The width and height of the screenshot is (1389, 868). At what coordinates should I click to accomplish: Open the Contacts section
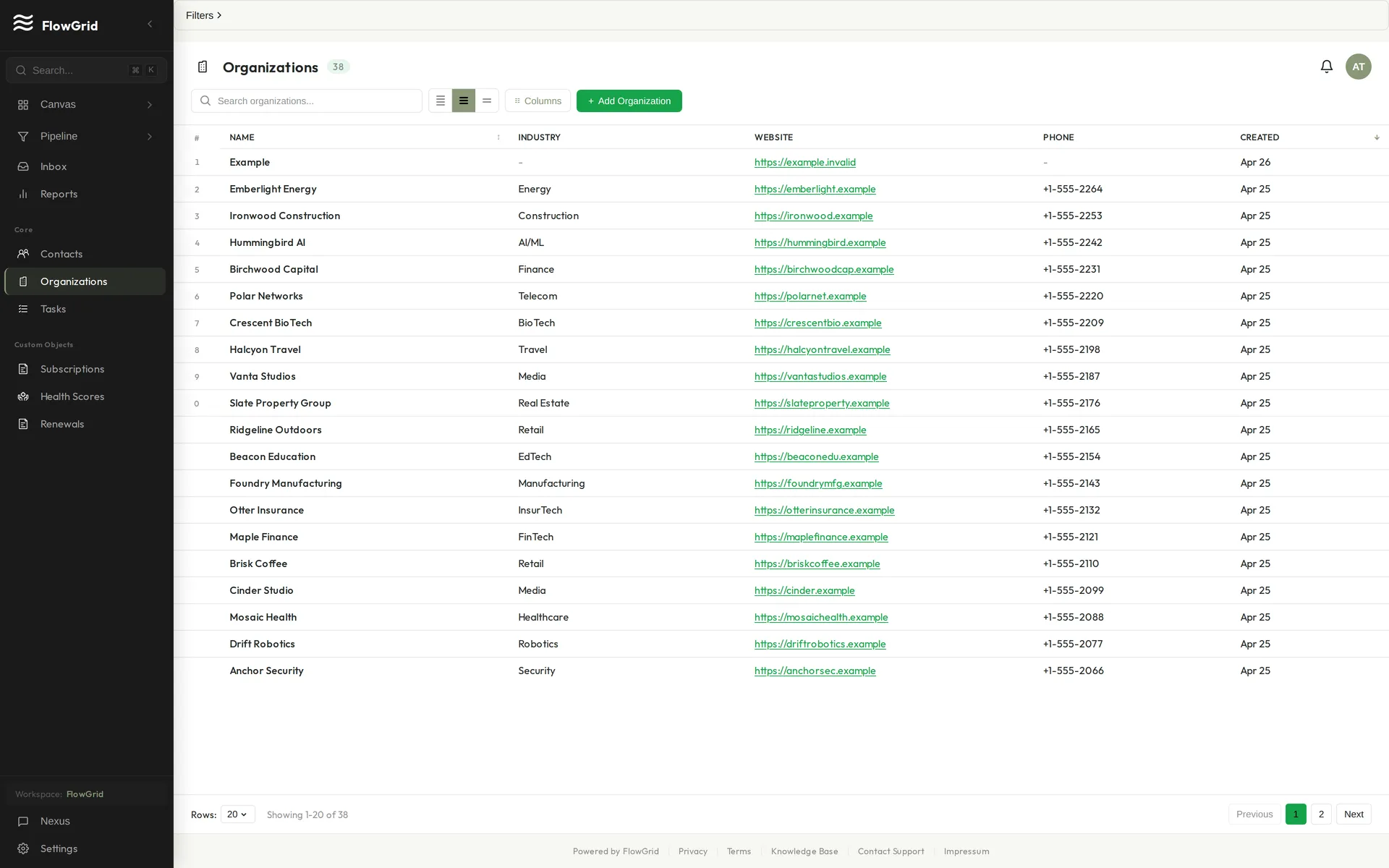[85, 254]
